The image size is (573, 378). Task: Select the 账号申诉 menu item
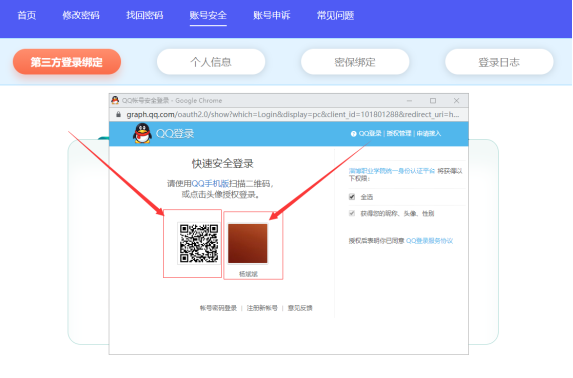272,15
